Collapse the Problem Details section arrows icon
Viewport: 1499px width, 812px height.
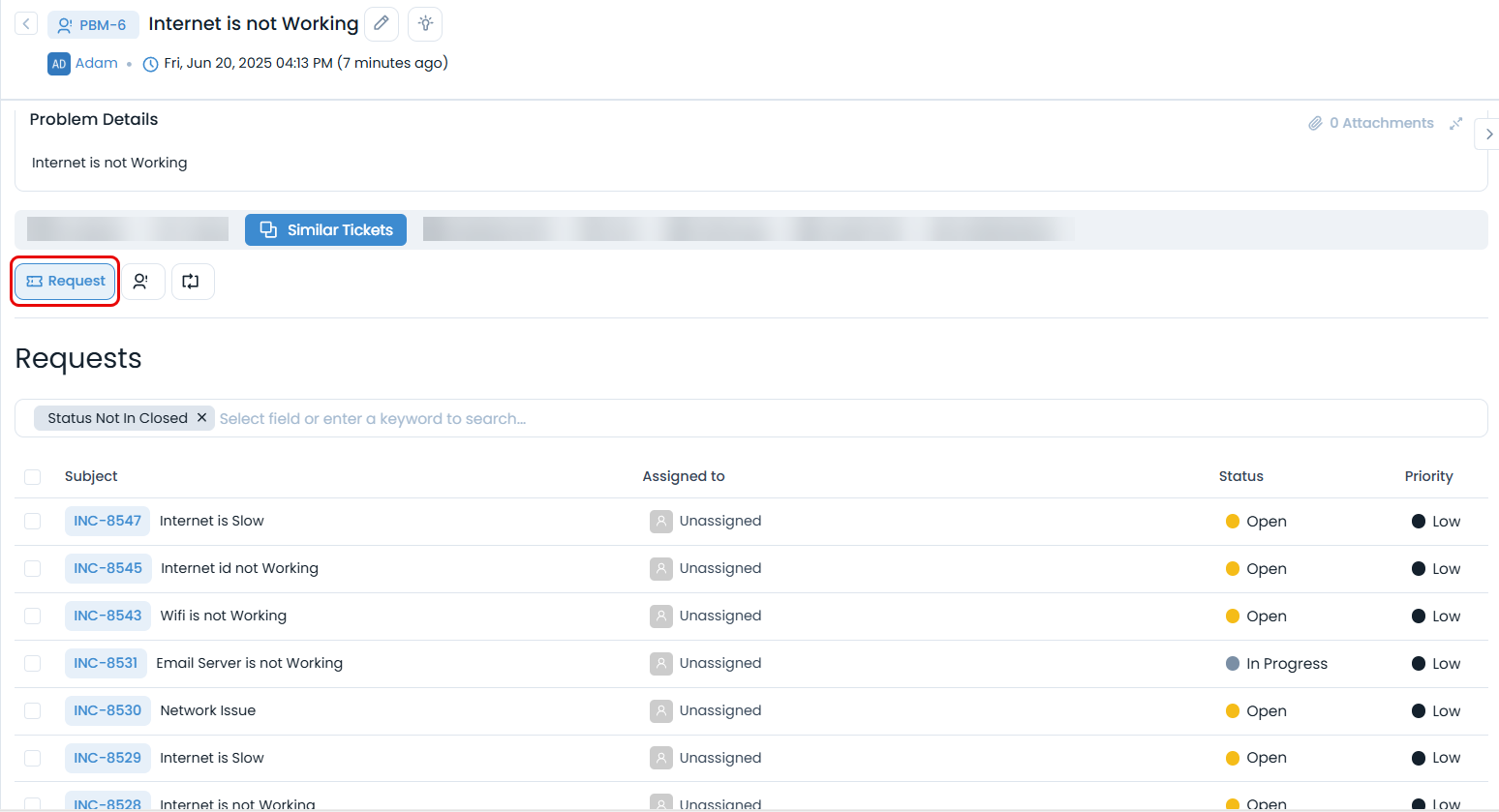click(x=1455, y=123)
